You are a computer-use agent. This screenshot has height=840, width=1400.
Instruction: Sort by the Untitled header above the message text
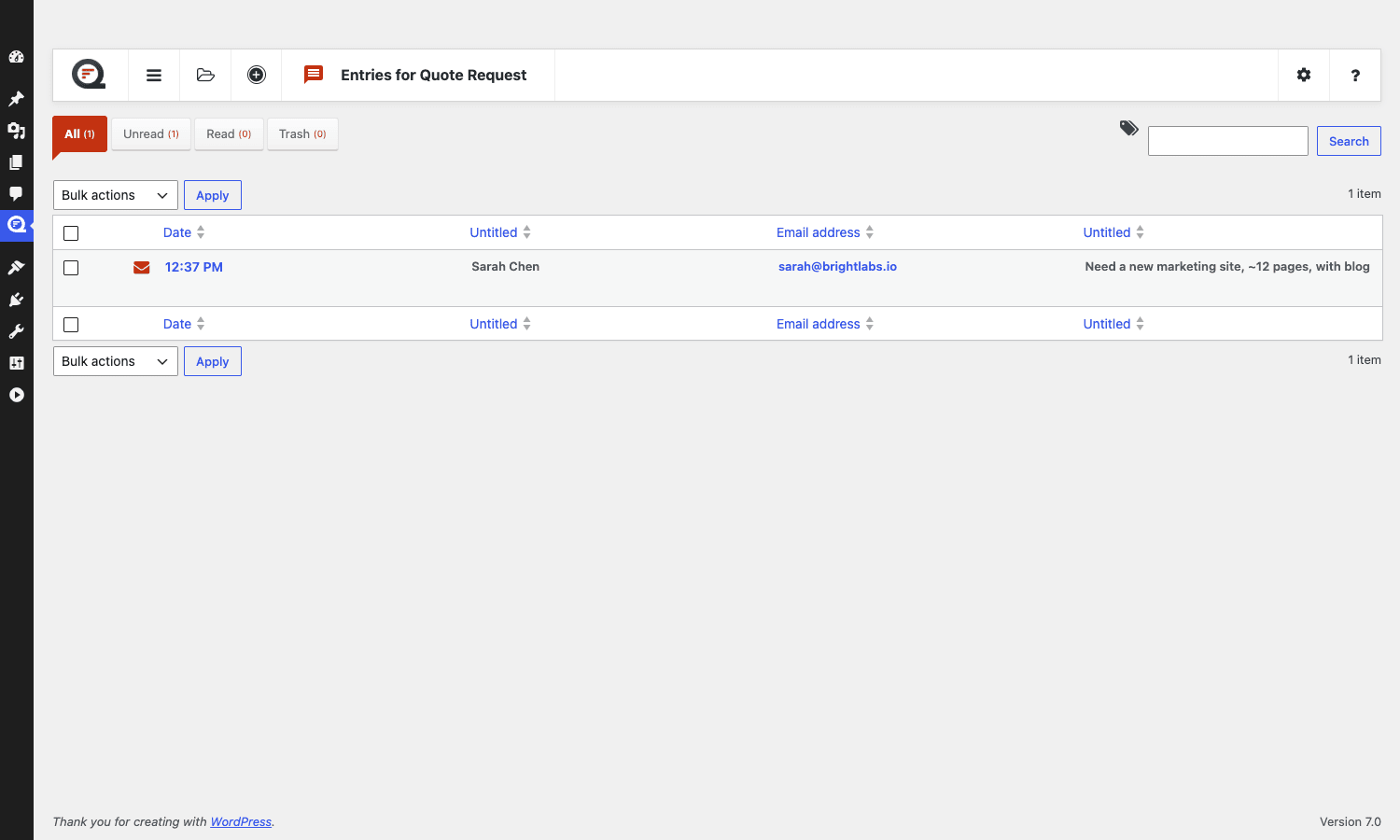tap(1113, 232)
